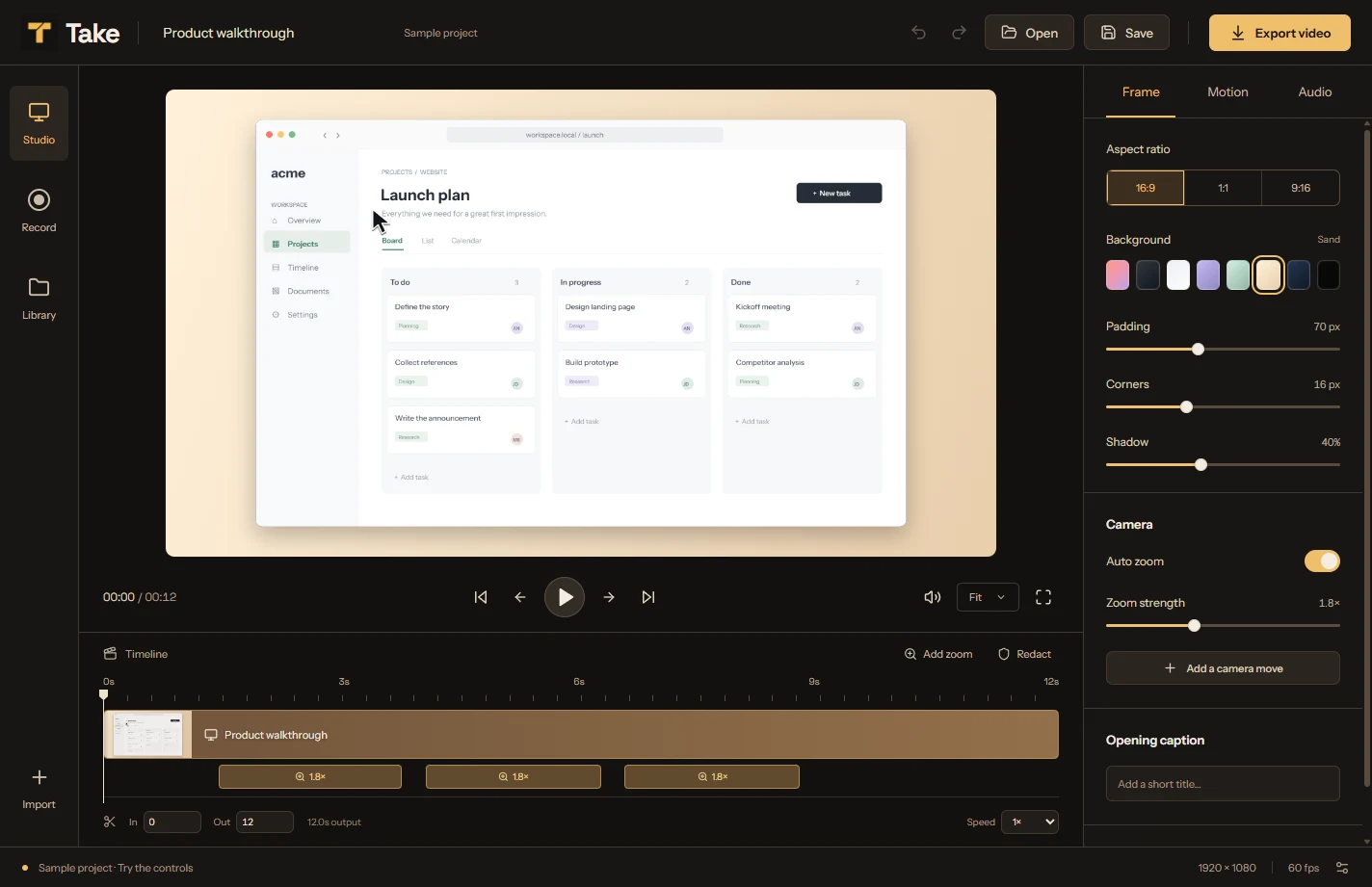Click the scissors trim icon
This screenshot has width=1372, height=887.
point(110,822)
